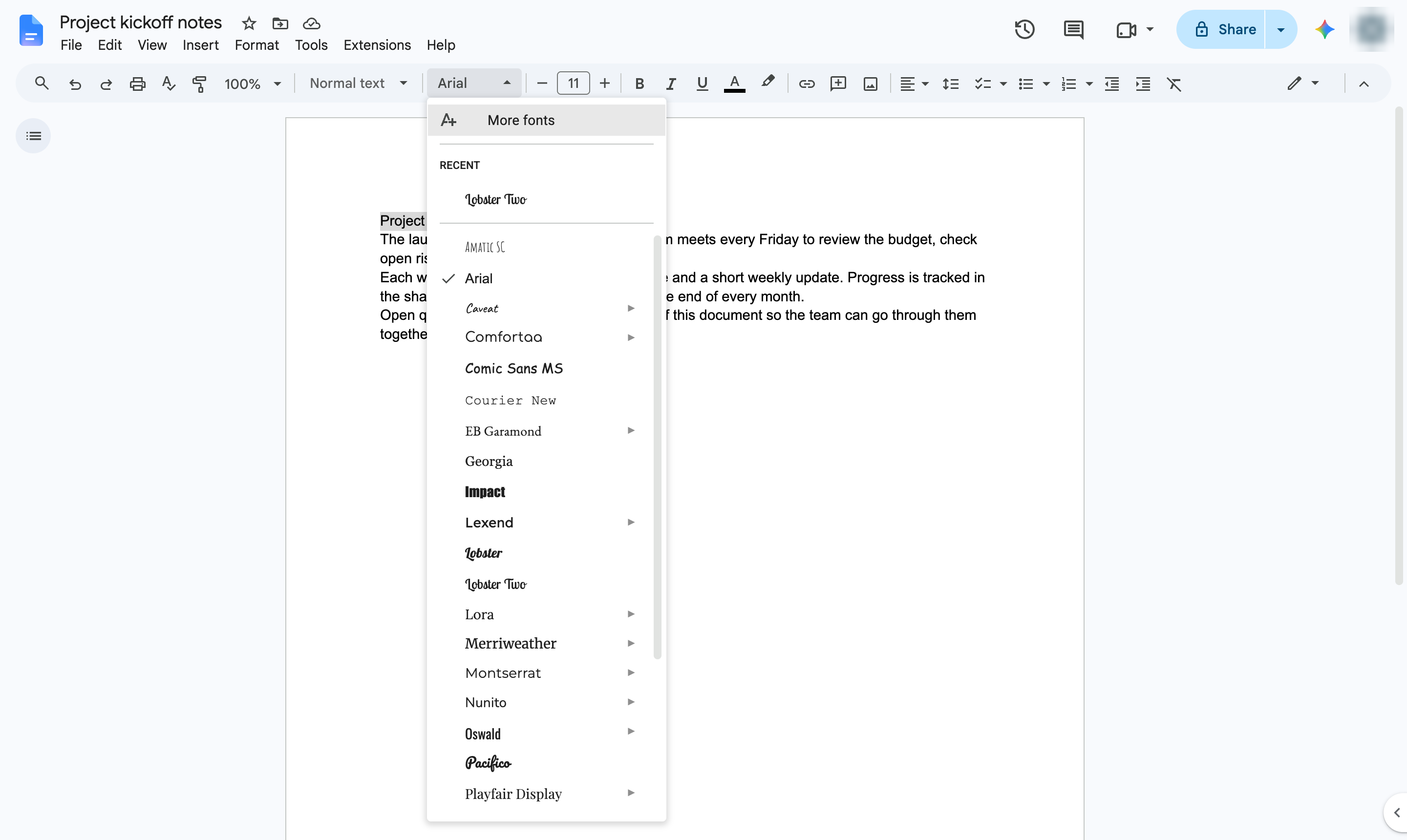Open the Insert menu
Screen dimensions: 1407x840
point(200,45)
